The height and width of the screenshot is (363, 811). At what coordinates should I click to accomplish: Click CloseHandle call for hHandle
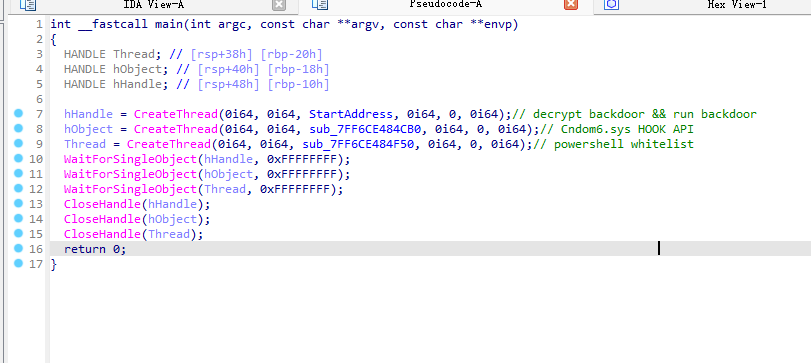(102, 204)
